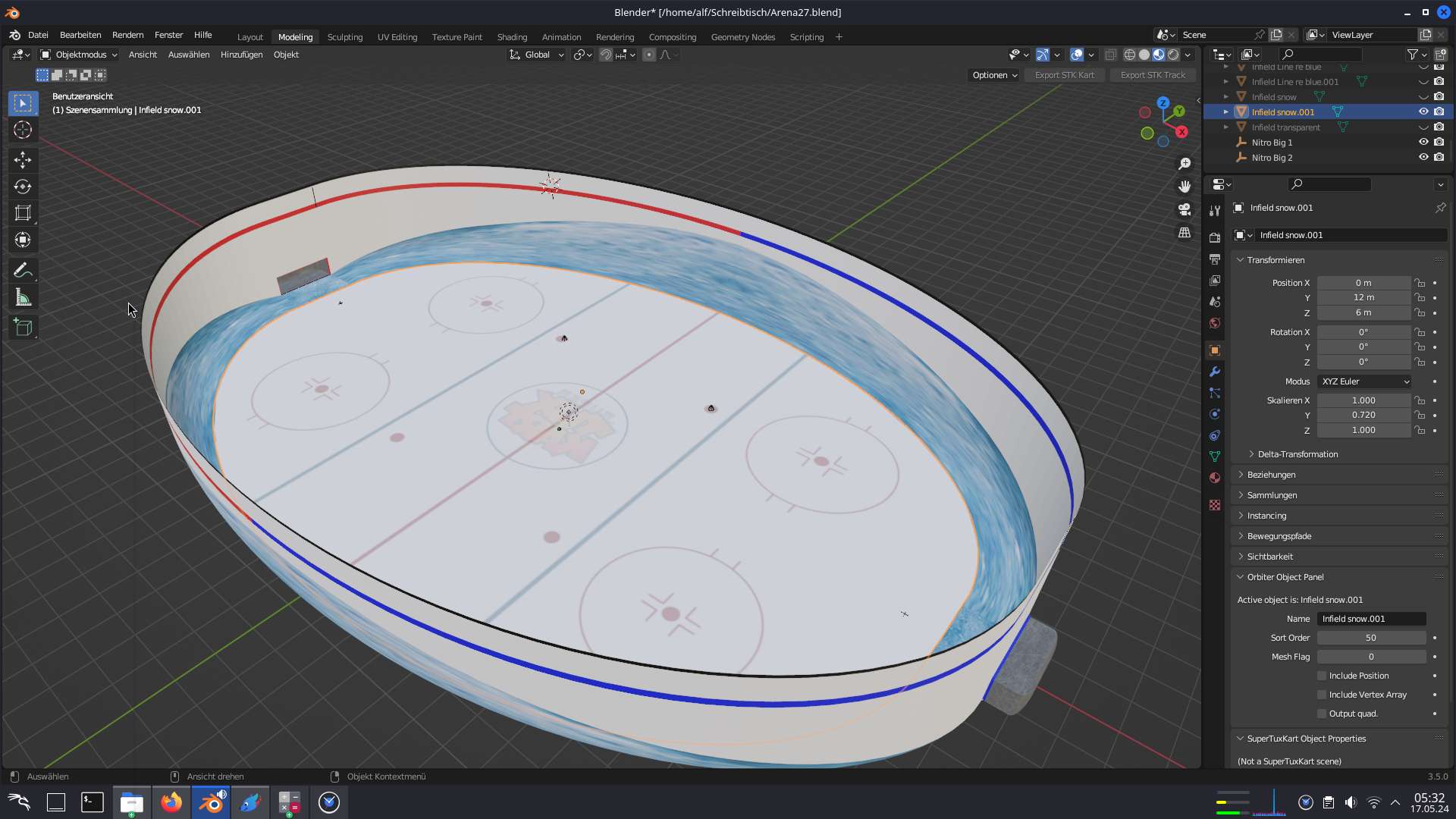Enable the Include Position checkbox

coord(1322,676)
